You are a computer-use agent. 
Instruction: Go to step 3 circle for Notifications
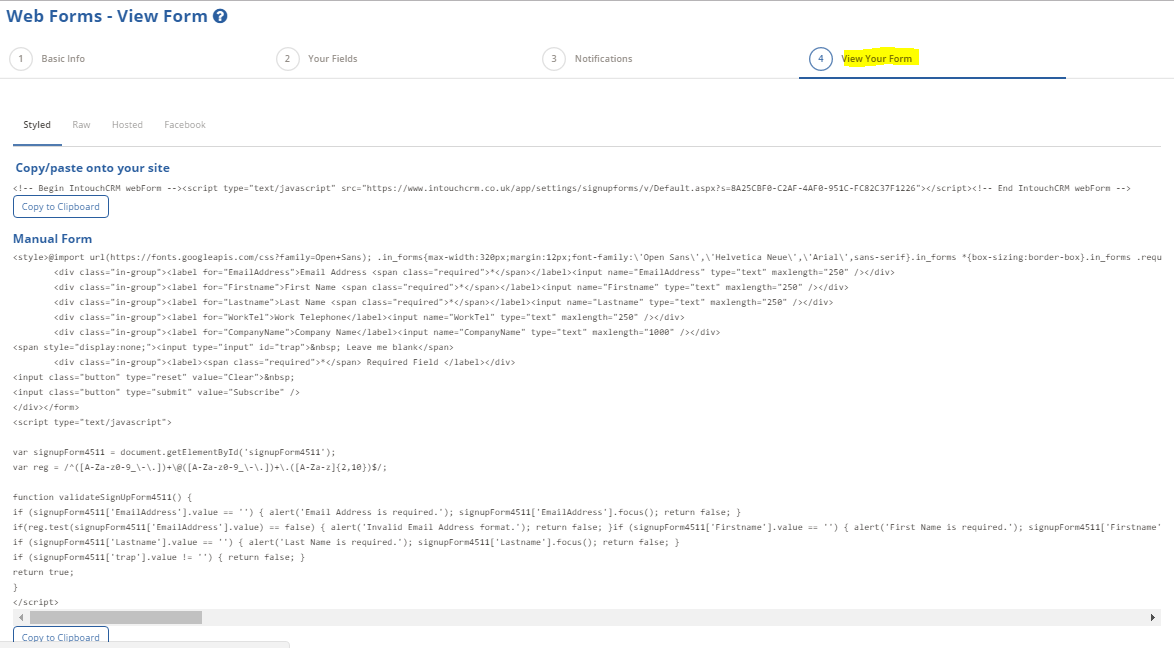pos(554,58)
